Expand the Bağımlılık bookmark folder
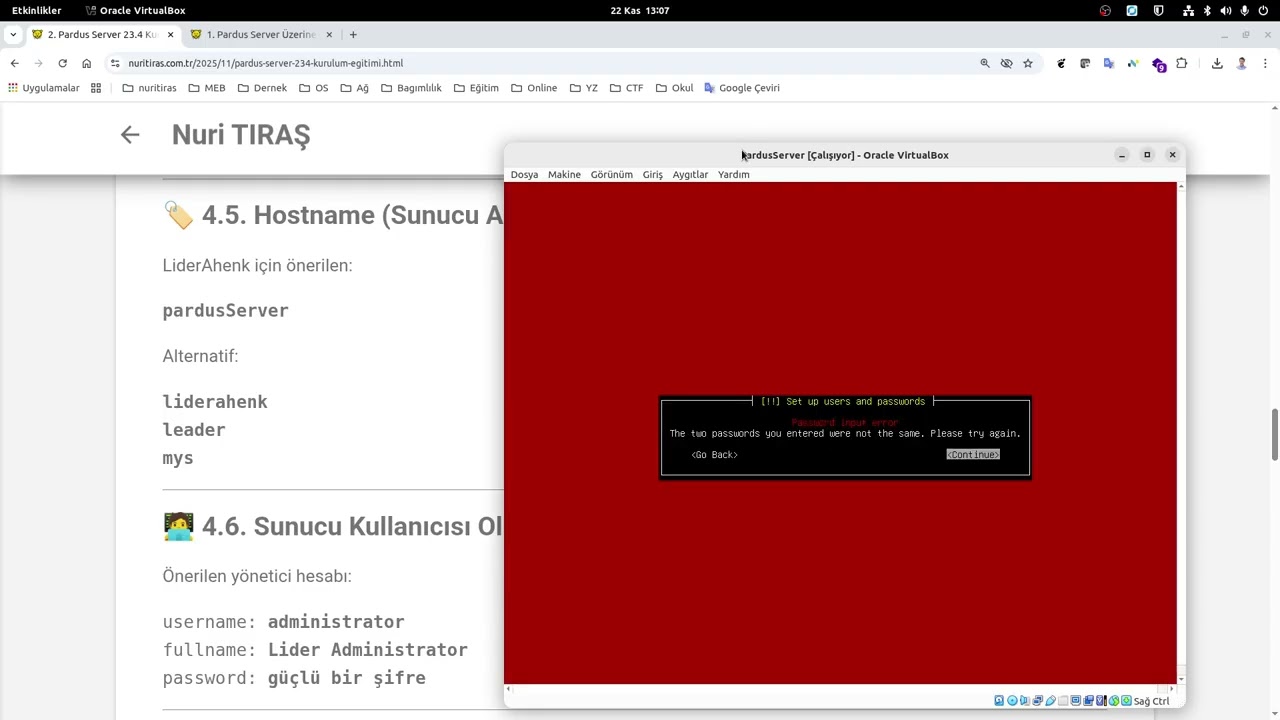 pyautogui.click(x=411, y=88)
